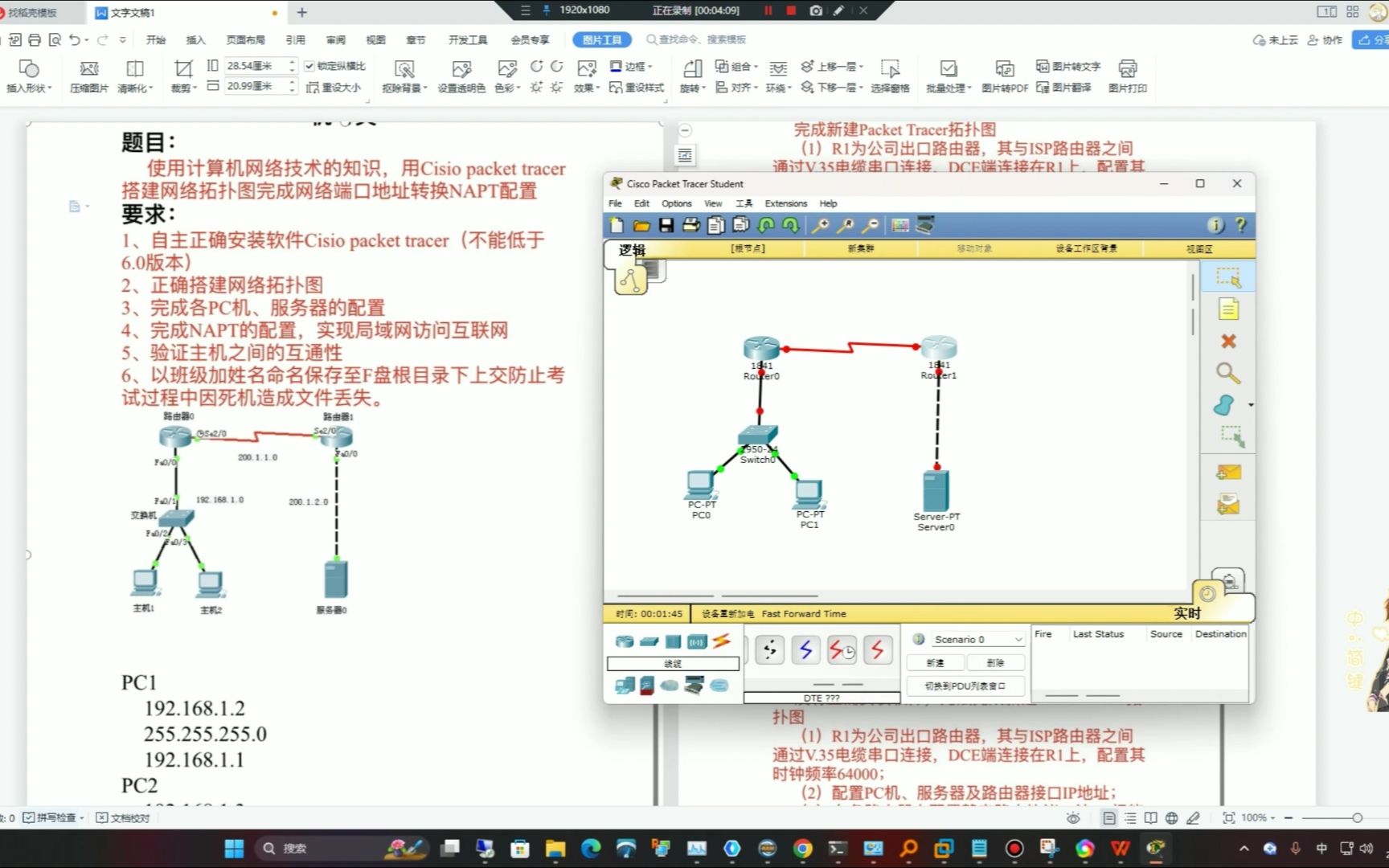This screenshot has width=1389, height=868.
Task: Open the Options menu in Packet Tracer
Action: pos(676,203)
